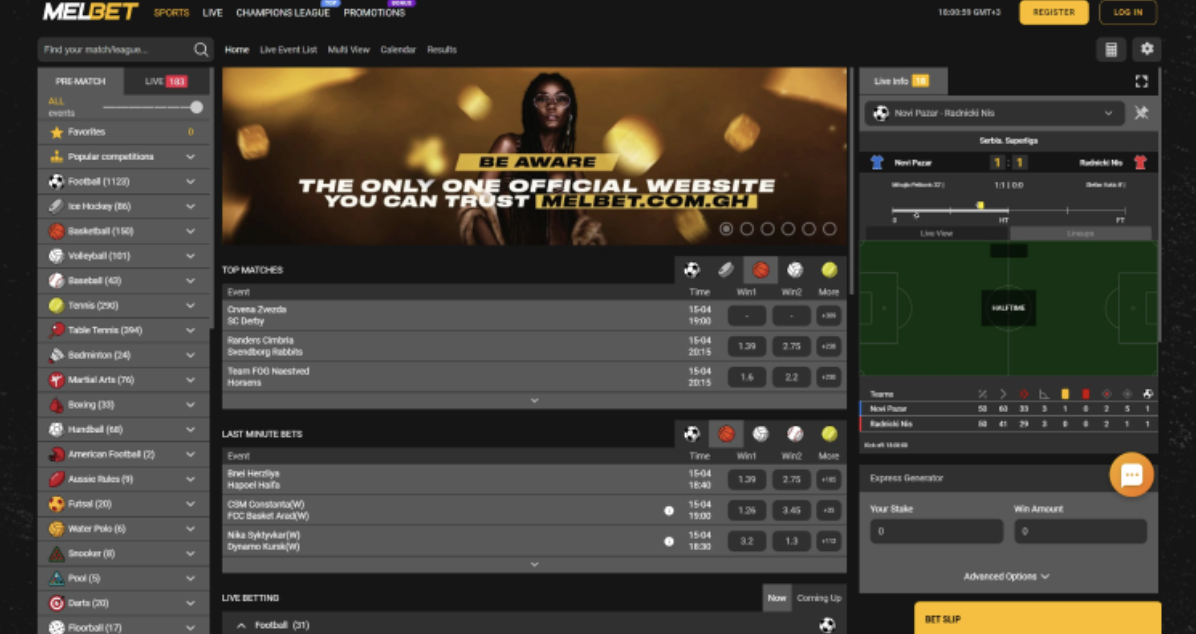Image resolution: width=1196 pixels, height=634 pixels.
Task: Switch to Lineups panel
Action: pos(1081,233)
